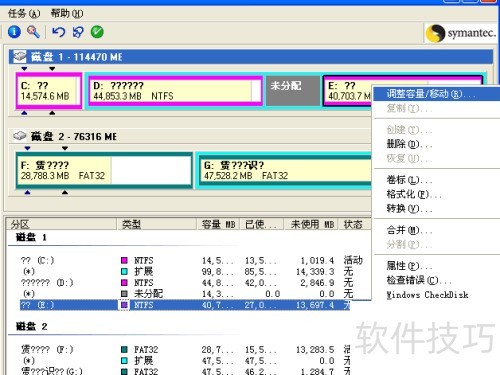The image size is (500, 375).
Task: Click the 容量 MB column header
Action: coord(218,224)
